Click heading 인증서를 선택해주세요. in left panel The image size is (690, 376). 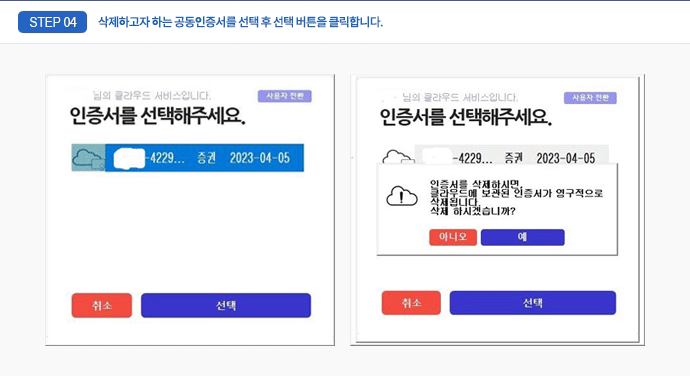pos(157,116)
